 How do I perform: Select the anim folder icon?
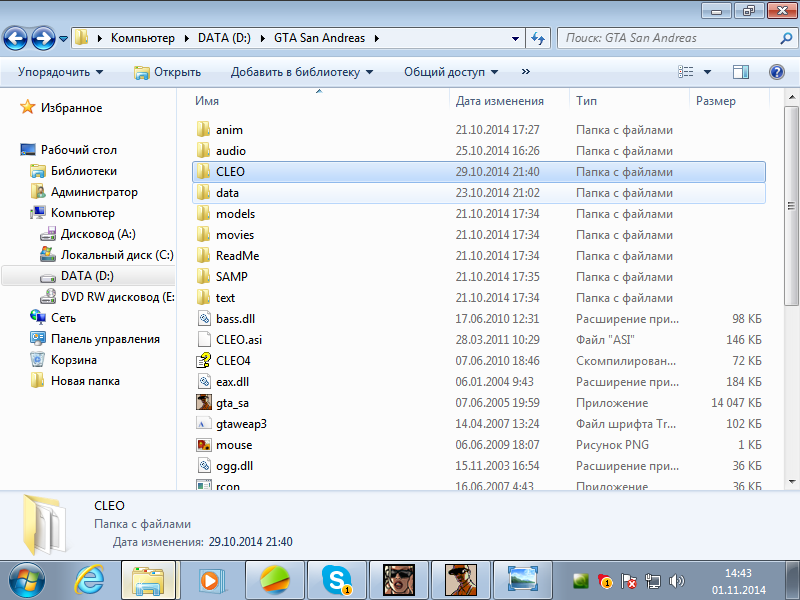point(204,129)
